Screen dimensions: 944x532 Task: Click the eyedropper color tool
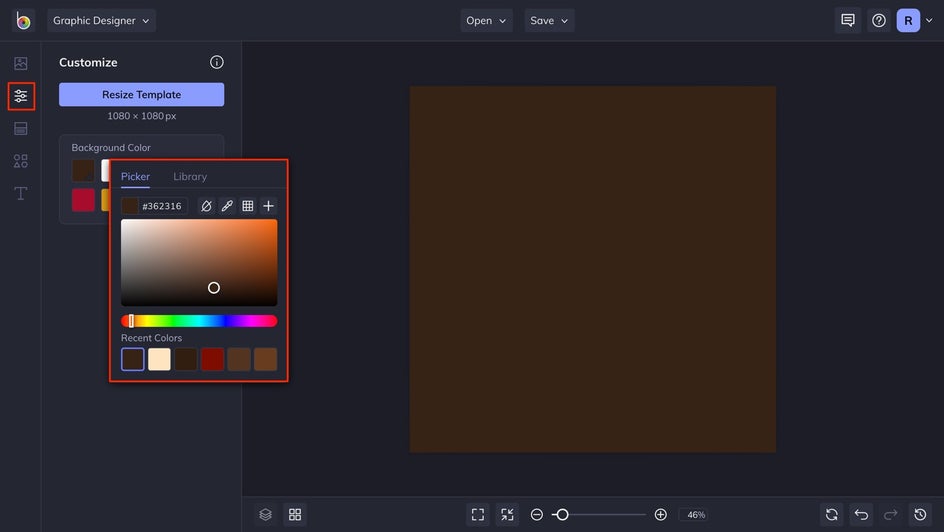[227, 206]
